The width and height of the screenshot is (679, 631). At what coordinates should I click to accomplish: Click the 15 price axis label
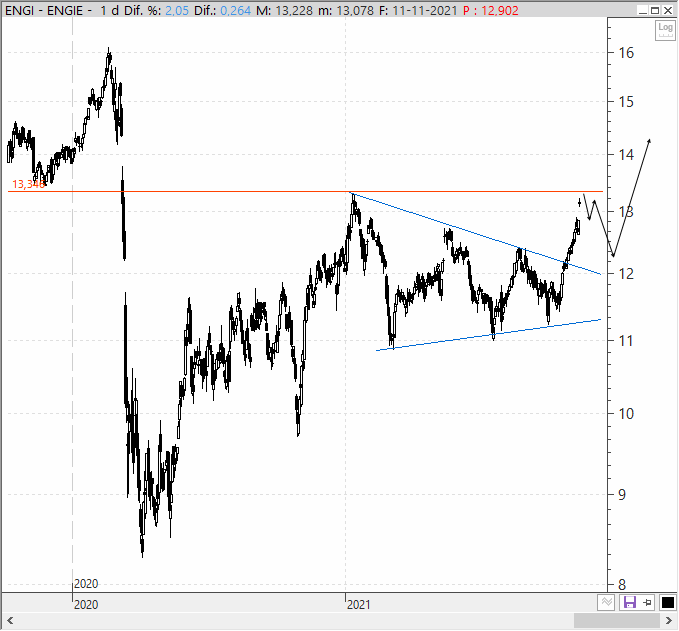[626, 102]
